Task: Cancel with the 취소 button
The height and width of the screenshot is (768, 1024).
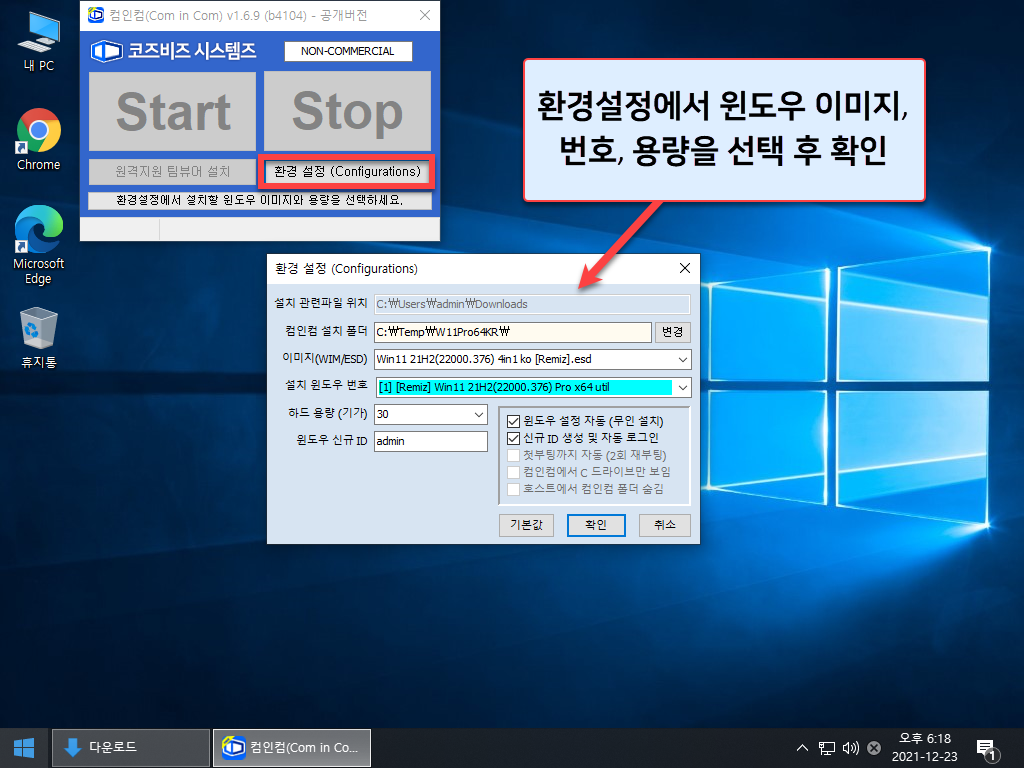Action: tap(664, 525)
